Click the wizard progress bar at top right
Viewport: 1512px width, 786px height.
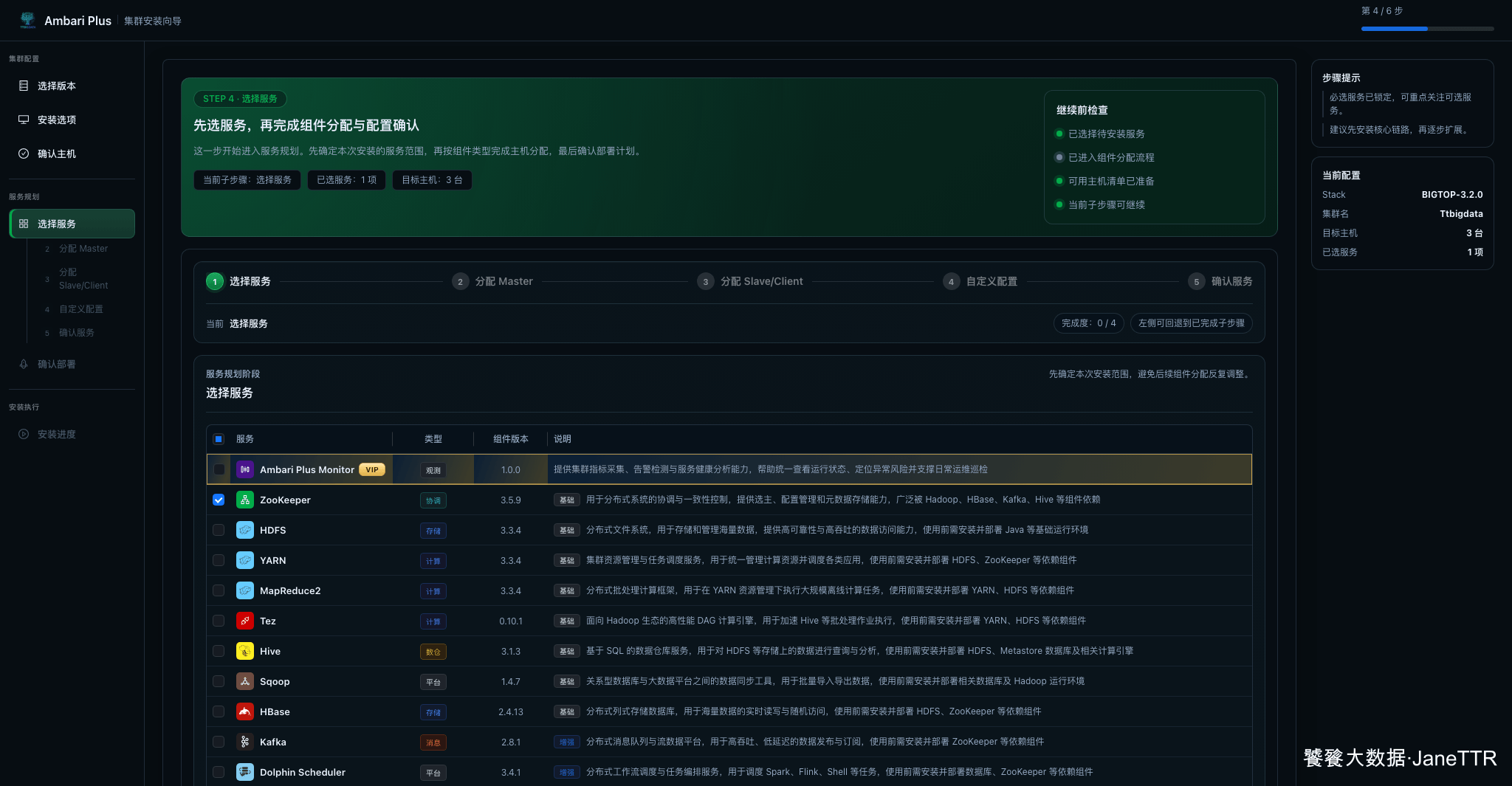1427,29
